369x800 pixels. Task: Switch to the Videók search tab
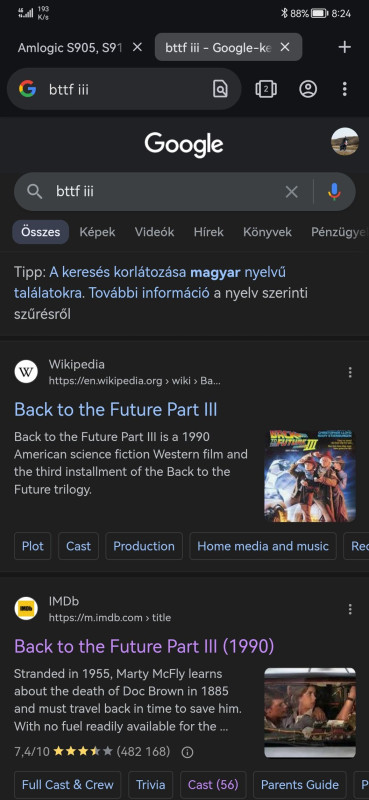(155, 232)
